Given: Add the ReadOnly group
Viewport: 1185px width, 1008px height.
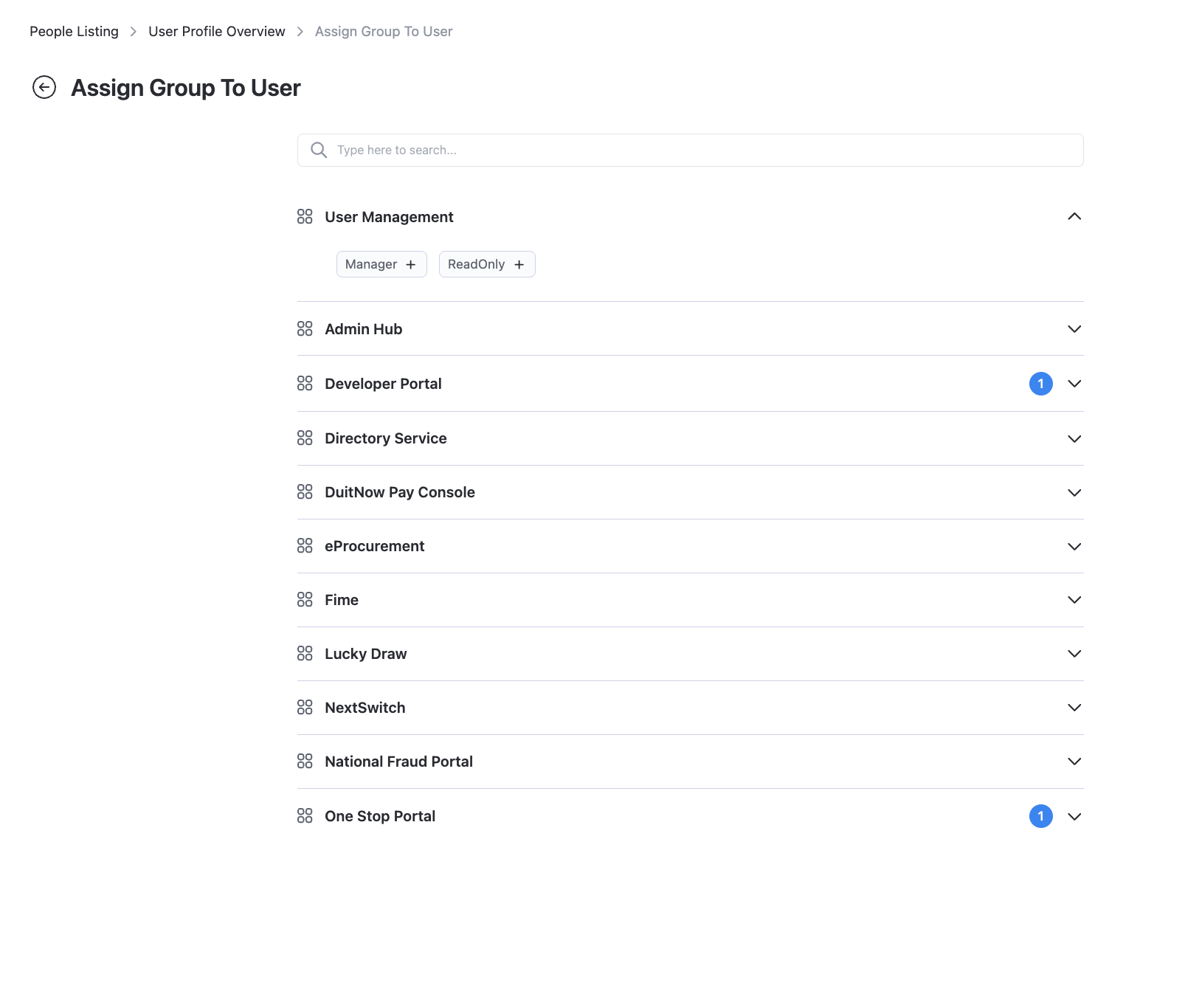Looking at the screenshot, I should point(486,264).
